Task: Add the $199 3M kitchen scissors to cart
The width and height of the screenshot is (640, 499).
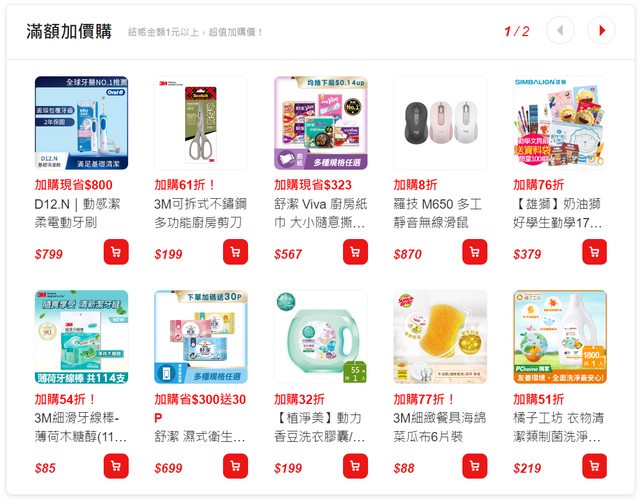Action: click(235, 252)
